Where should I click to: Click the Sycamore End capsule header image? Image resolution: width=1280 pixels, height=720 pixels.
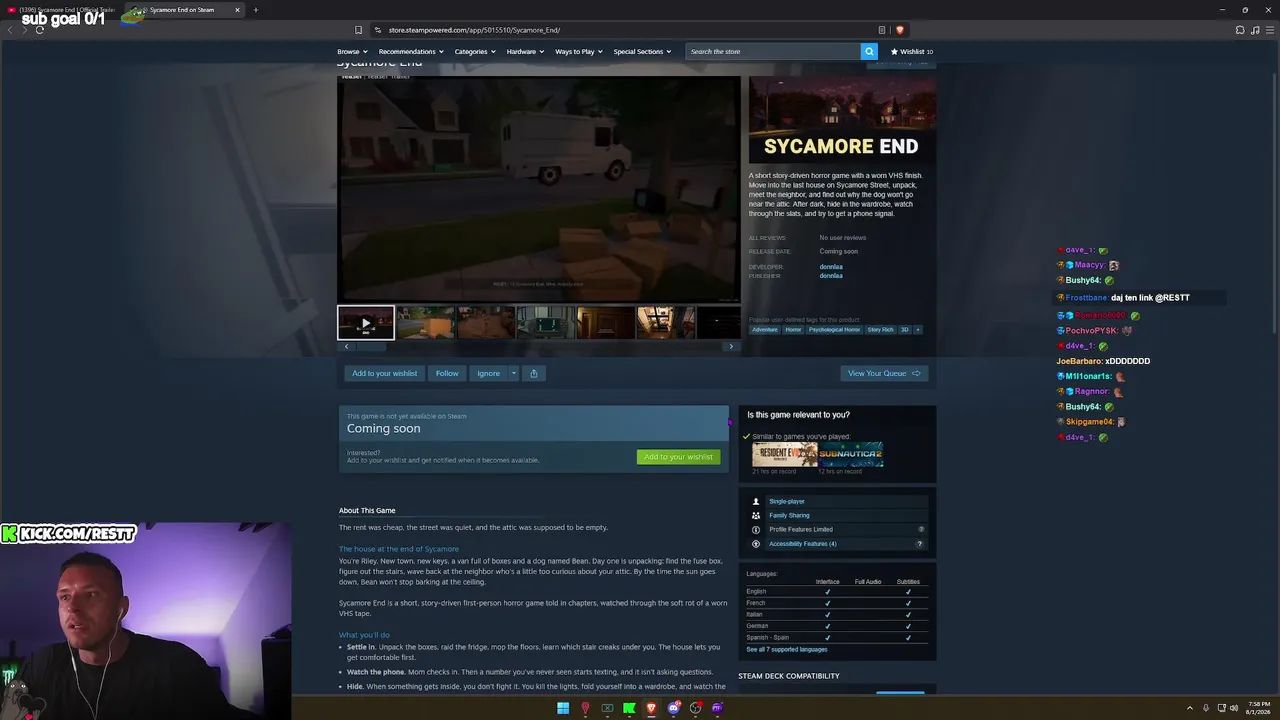point(843,121)
